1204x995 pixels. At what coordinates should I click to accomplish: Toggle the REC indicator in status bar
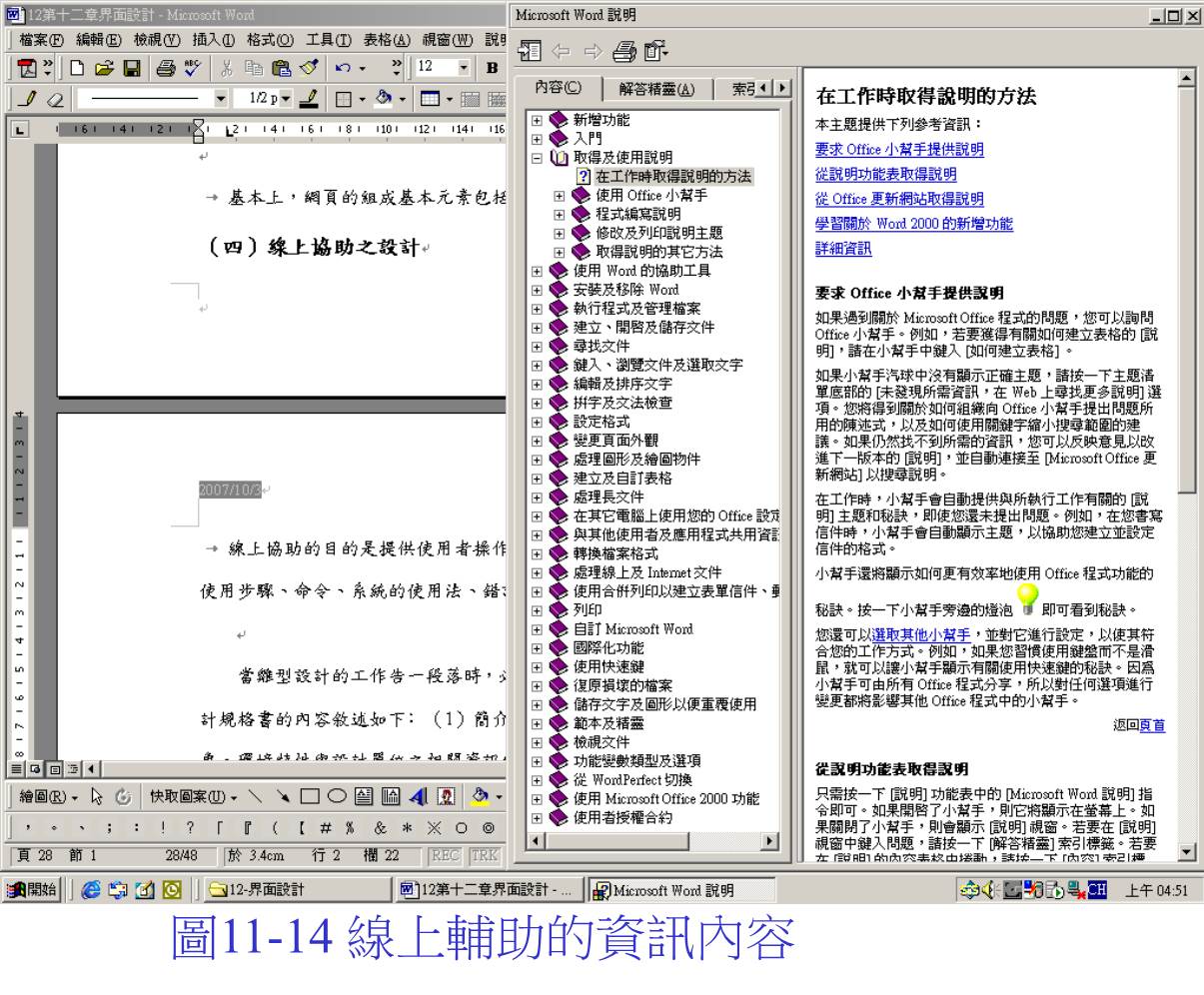pos(444,855)
